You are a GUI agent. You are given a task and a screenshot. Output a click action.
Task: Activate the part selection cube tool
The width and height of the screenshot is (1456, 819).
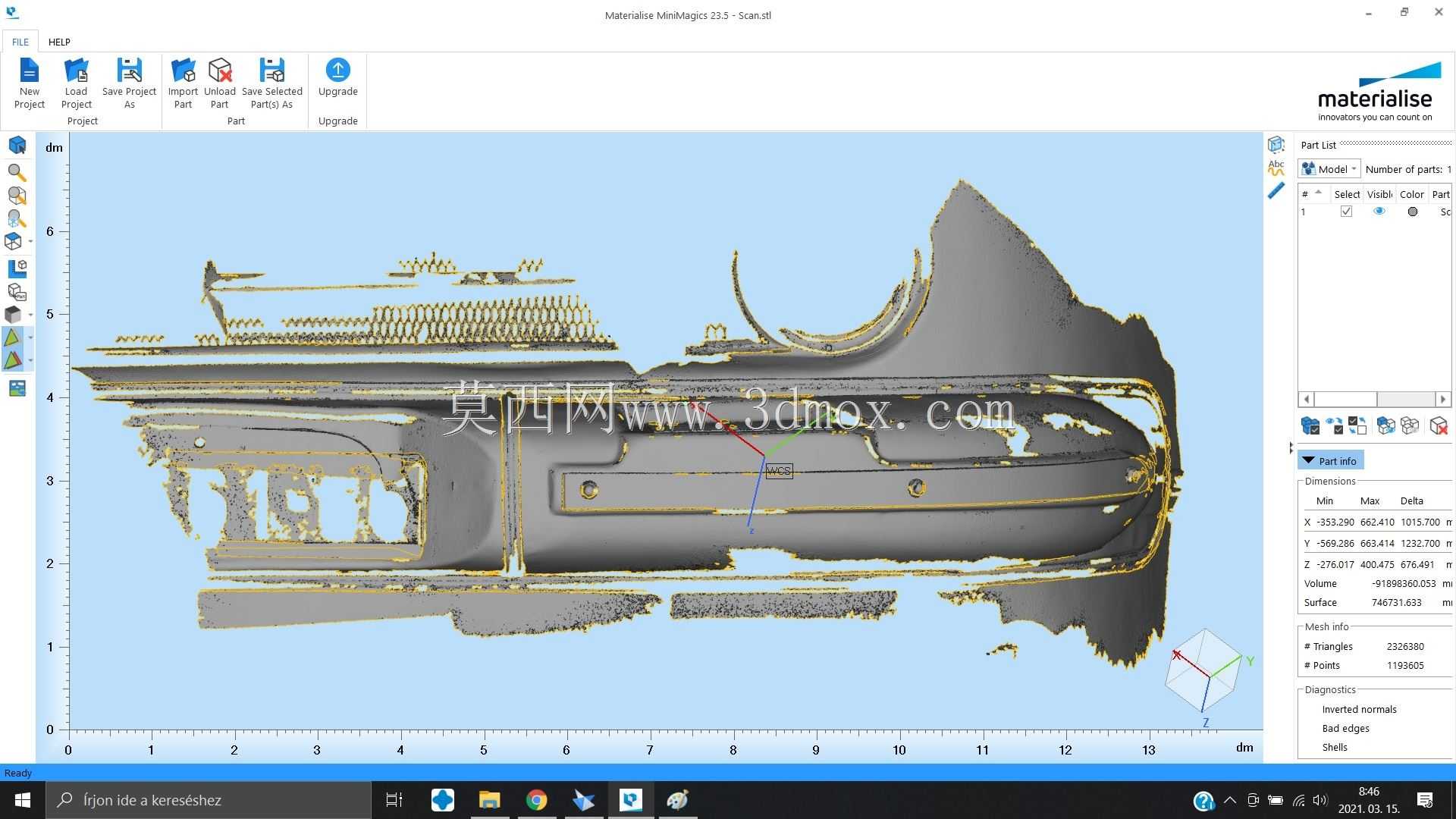pos(17,145)
